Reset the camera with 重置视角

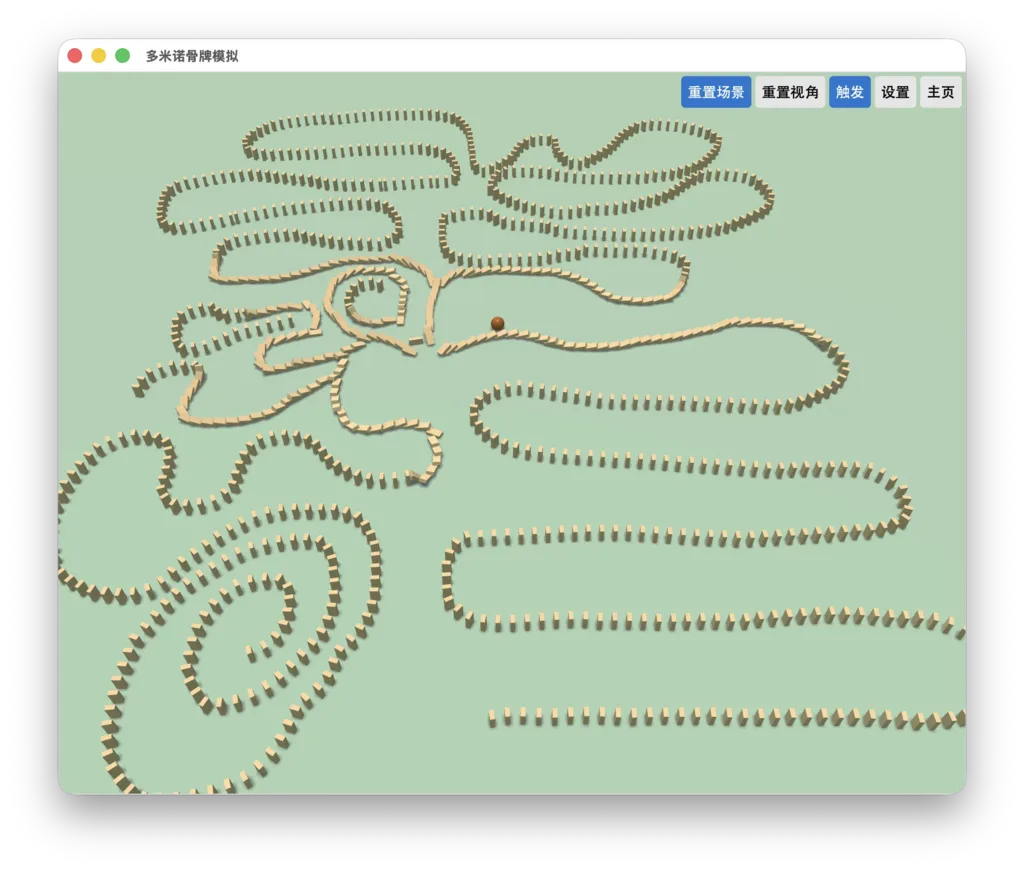[x=790, y=92]
